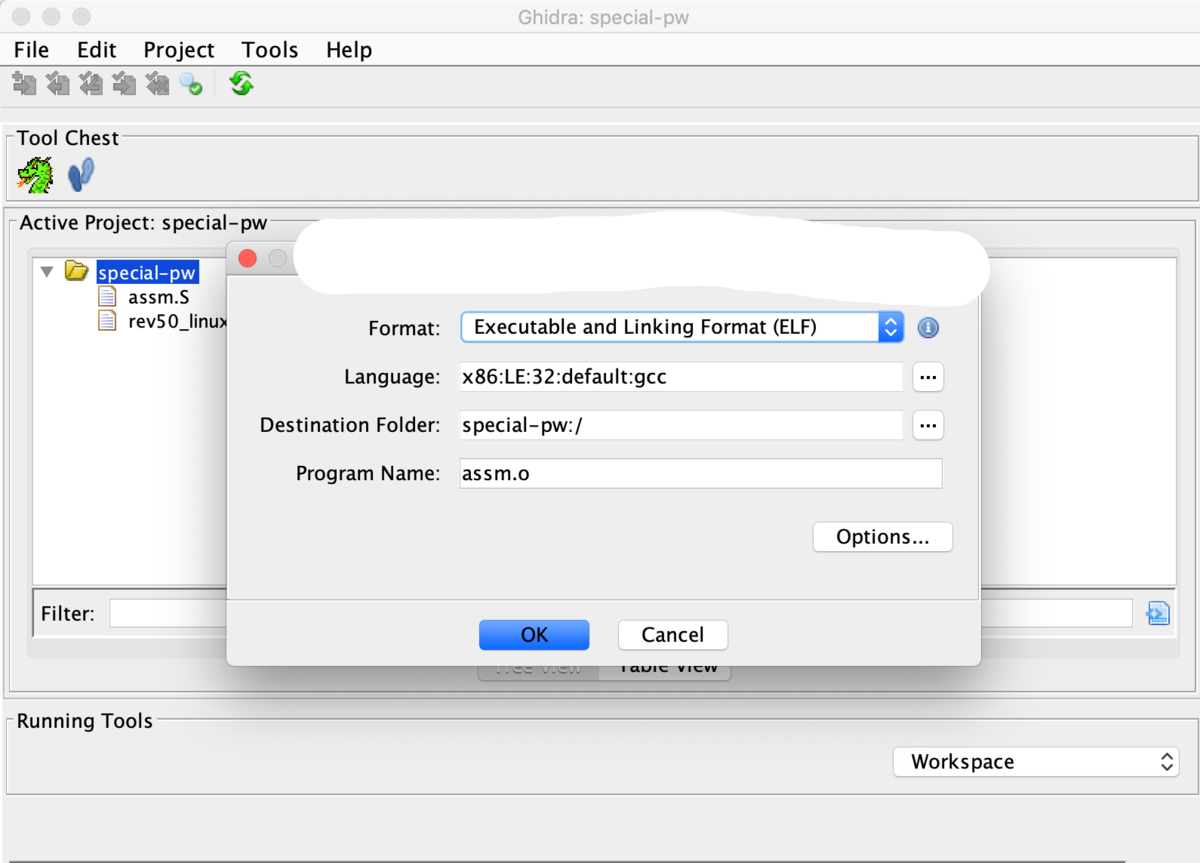Switch to the Table View tab

(x=665, y=669)
